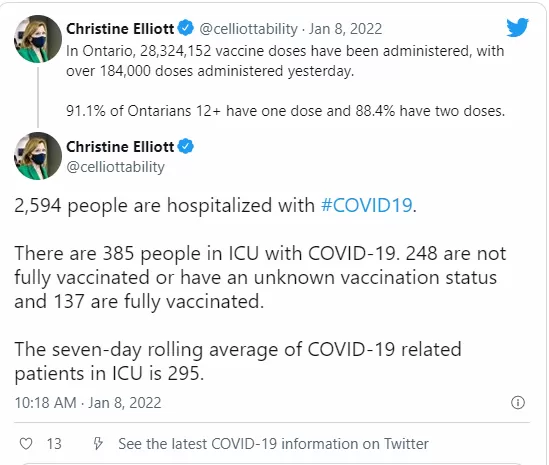Click Christine Elliott name in first tweet
549x465 pixels.
[x=120, y=29]
